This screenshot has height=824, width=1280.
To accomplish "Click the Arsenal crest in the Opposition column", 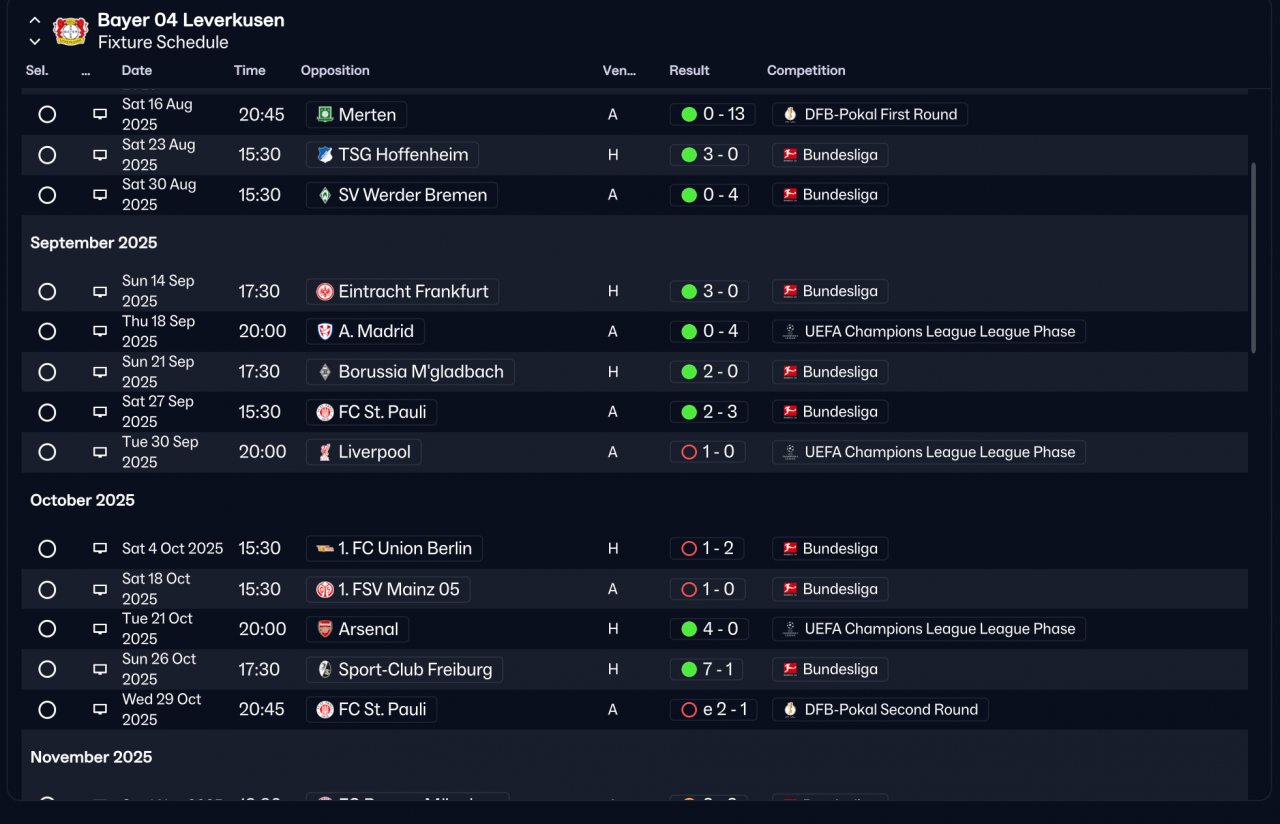I will pos(325,629).
